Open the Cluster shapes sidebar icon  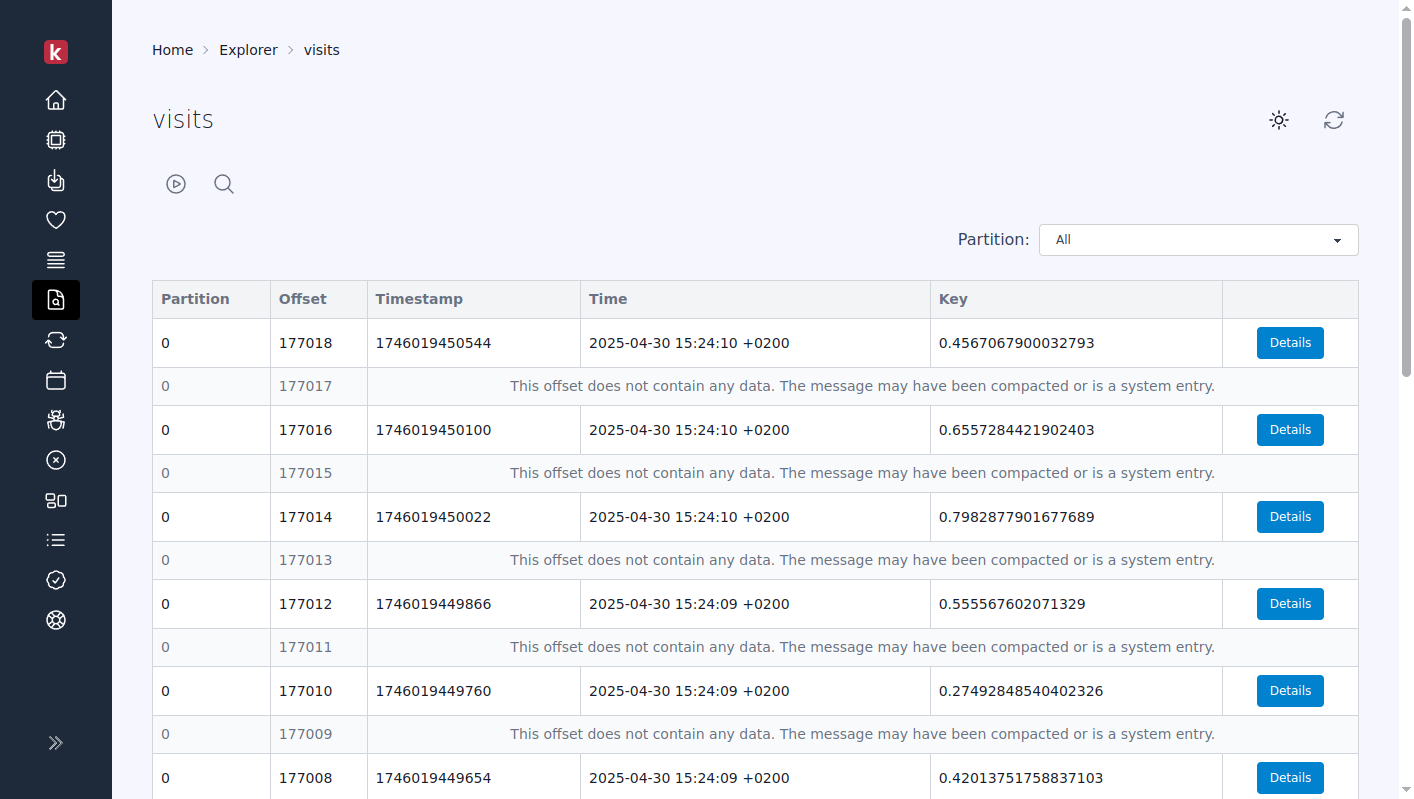56,500
